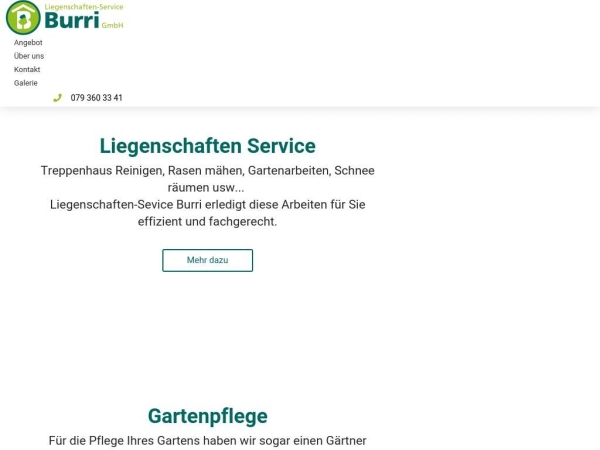Click the word Schnee in the service description

point(354,171)
